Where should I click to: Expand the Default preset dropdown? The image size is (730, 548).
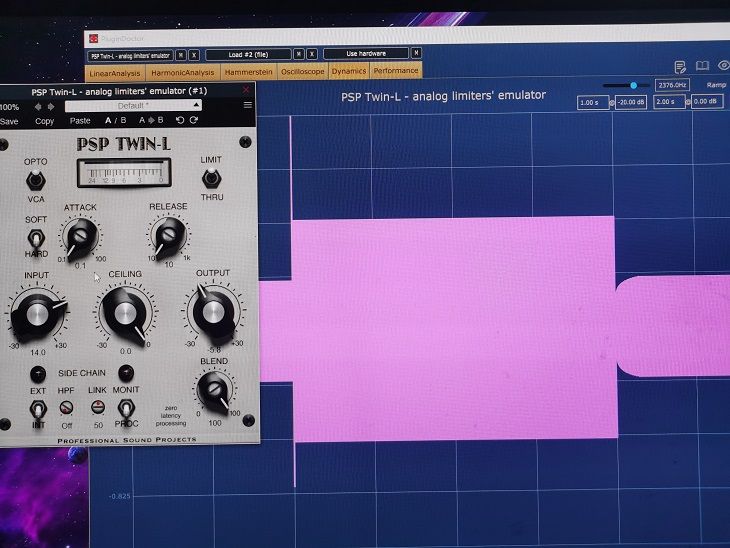click(133, 105)
